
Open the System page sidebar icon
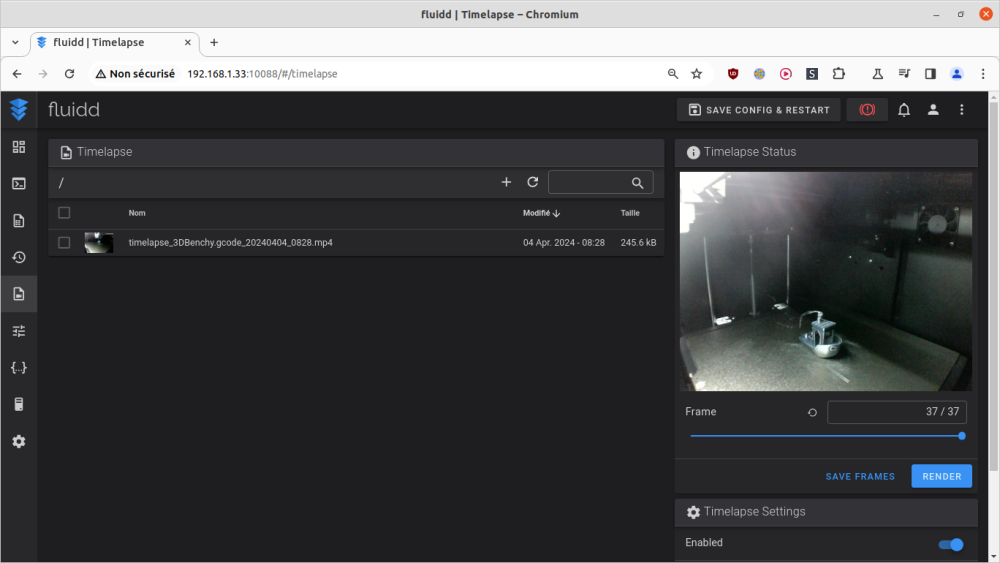[18, 404]
